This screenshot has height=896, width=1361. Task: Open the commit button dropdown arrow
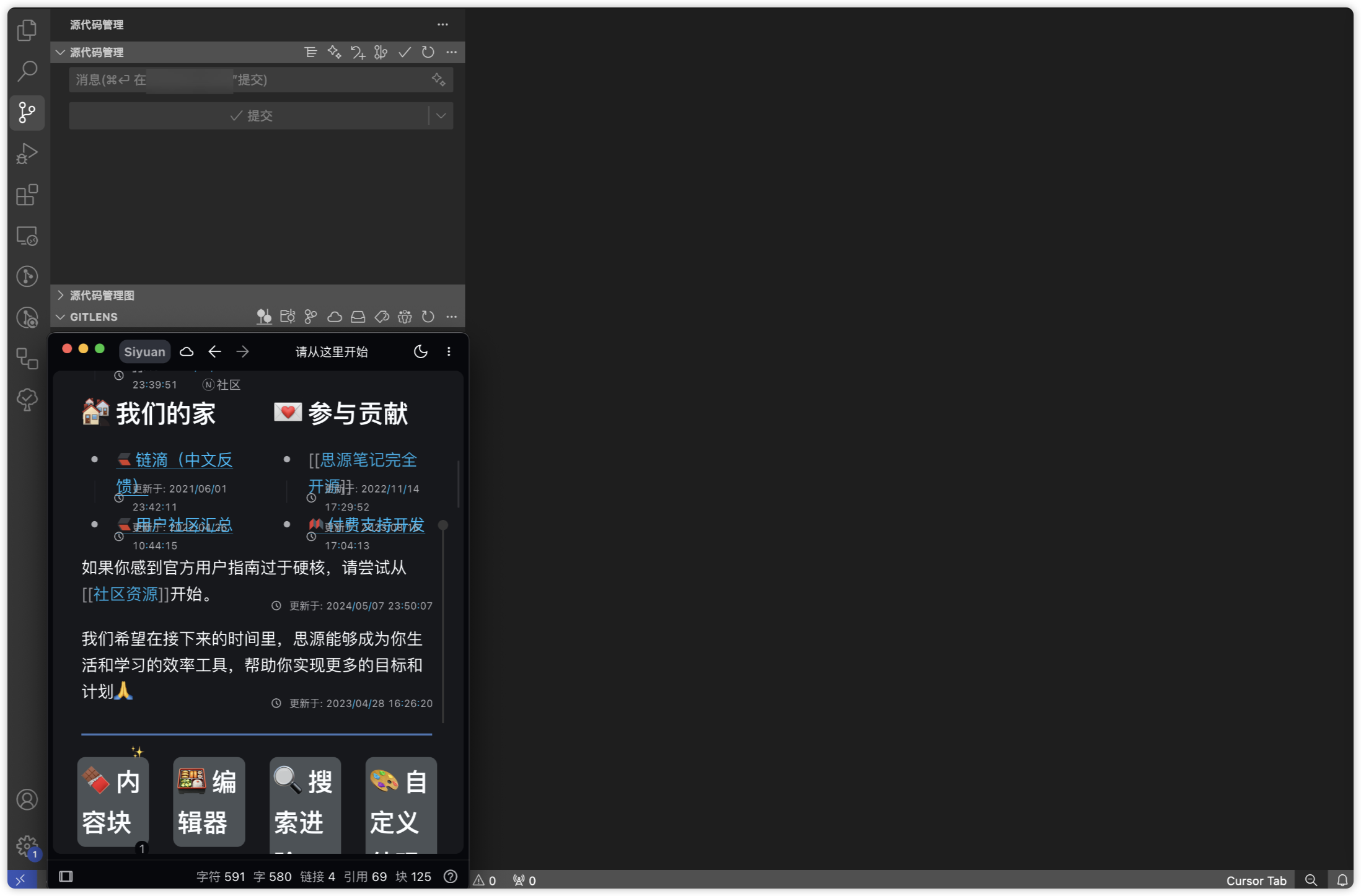point(441,116)
